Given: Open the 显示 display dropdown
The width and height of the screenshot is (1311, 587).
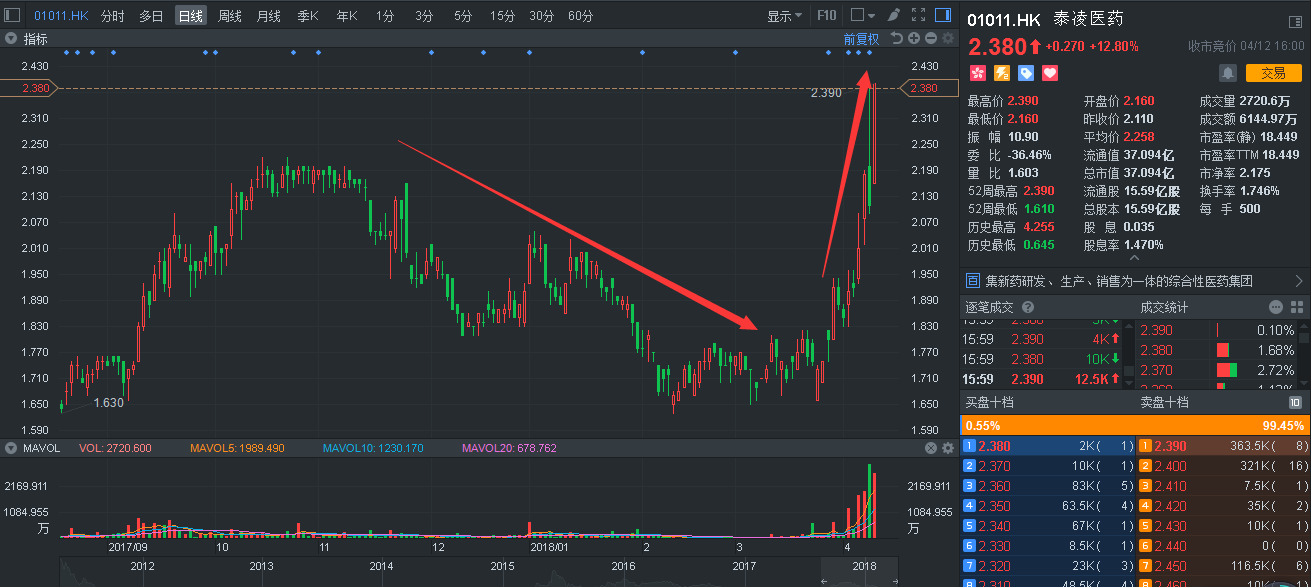Looking at the screenshot, I should (x=785, y=16).
